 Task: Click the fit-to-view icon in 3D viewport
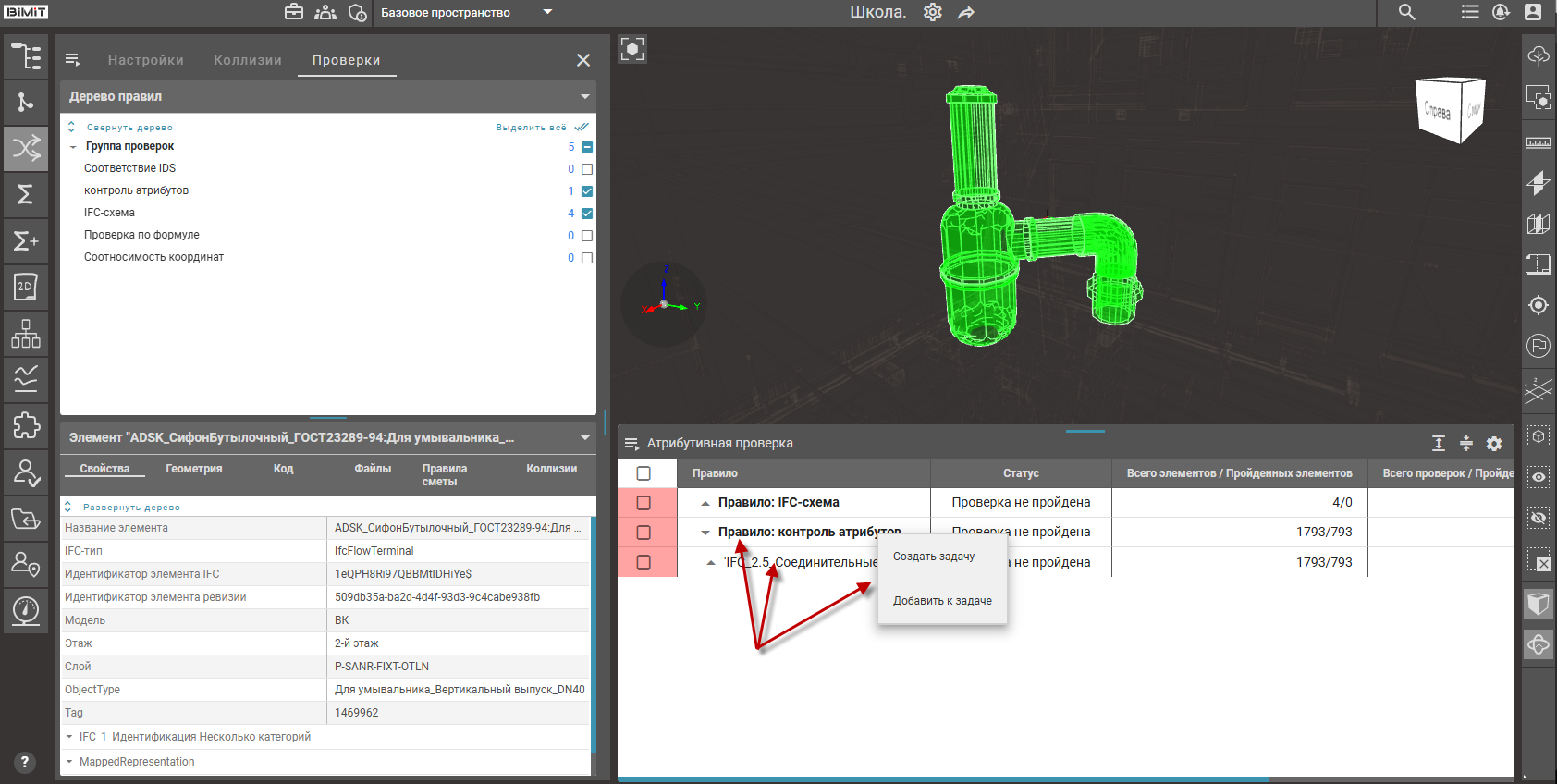click(632, 49)
